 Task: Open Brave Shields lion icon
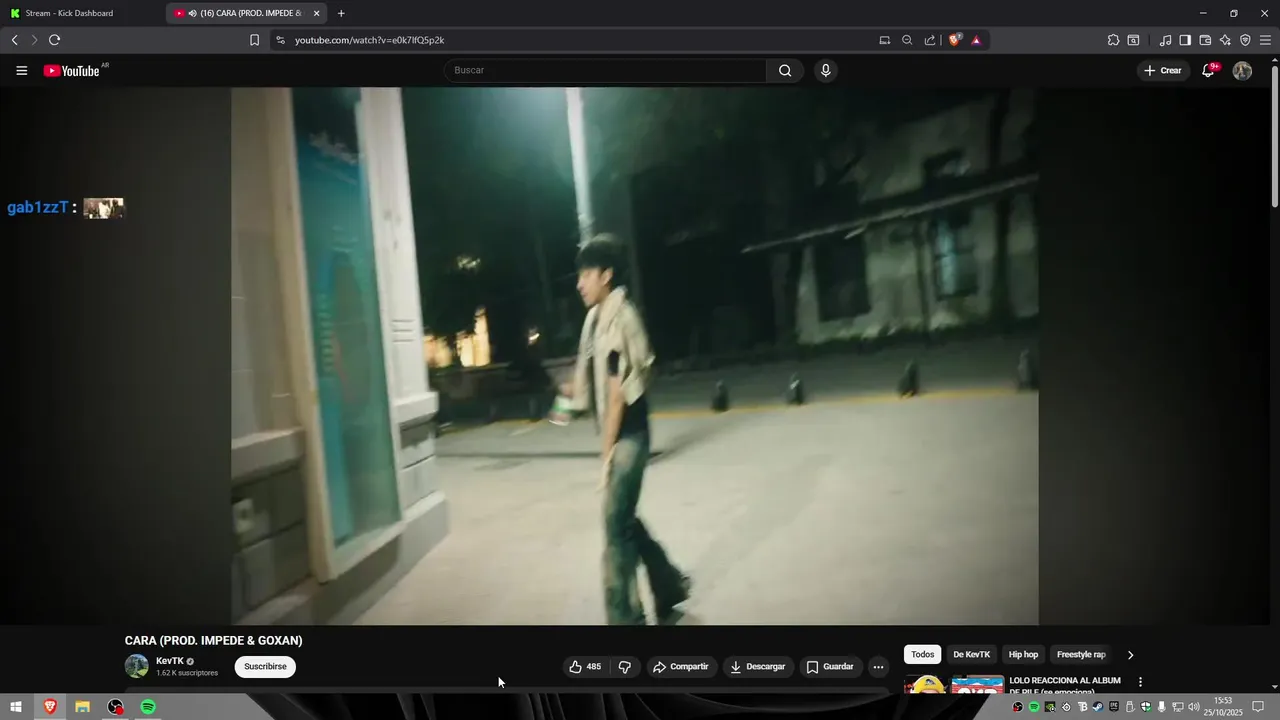pyautogui.click(x=954, y=40)
